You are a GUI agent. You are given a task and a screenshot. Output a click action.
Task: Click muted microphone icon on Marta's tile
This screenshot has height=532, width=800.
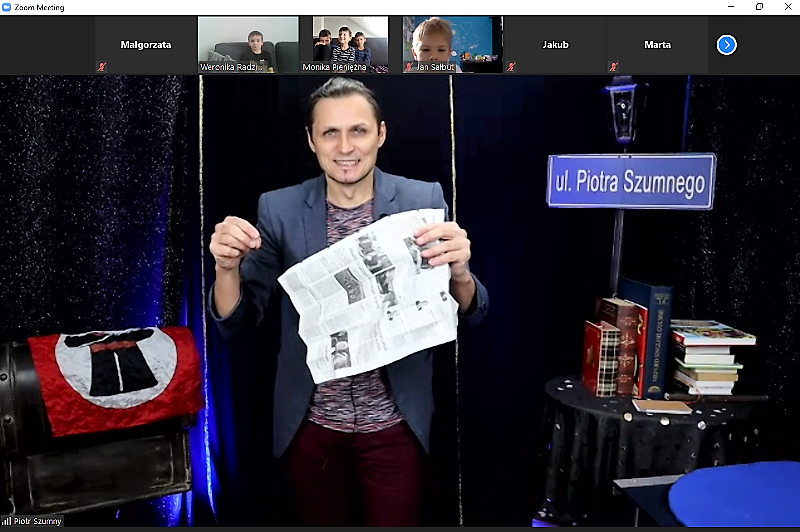(613, 67)
